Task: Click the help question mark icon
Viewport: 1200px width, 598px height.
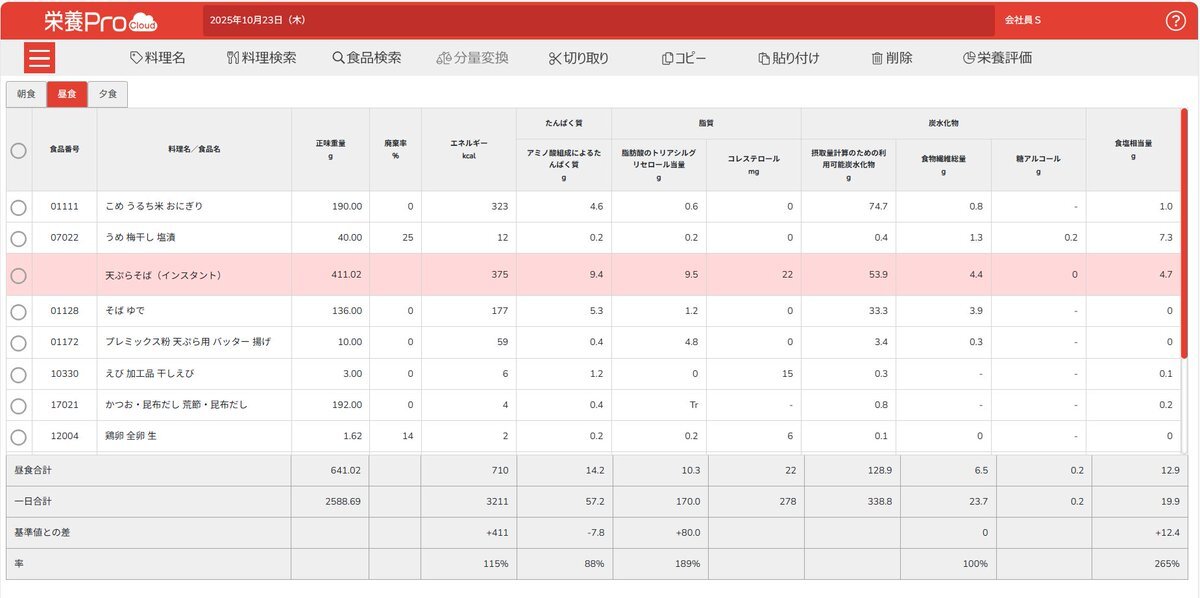Action: pos(1175,21)
